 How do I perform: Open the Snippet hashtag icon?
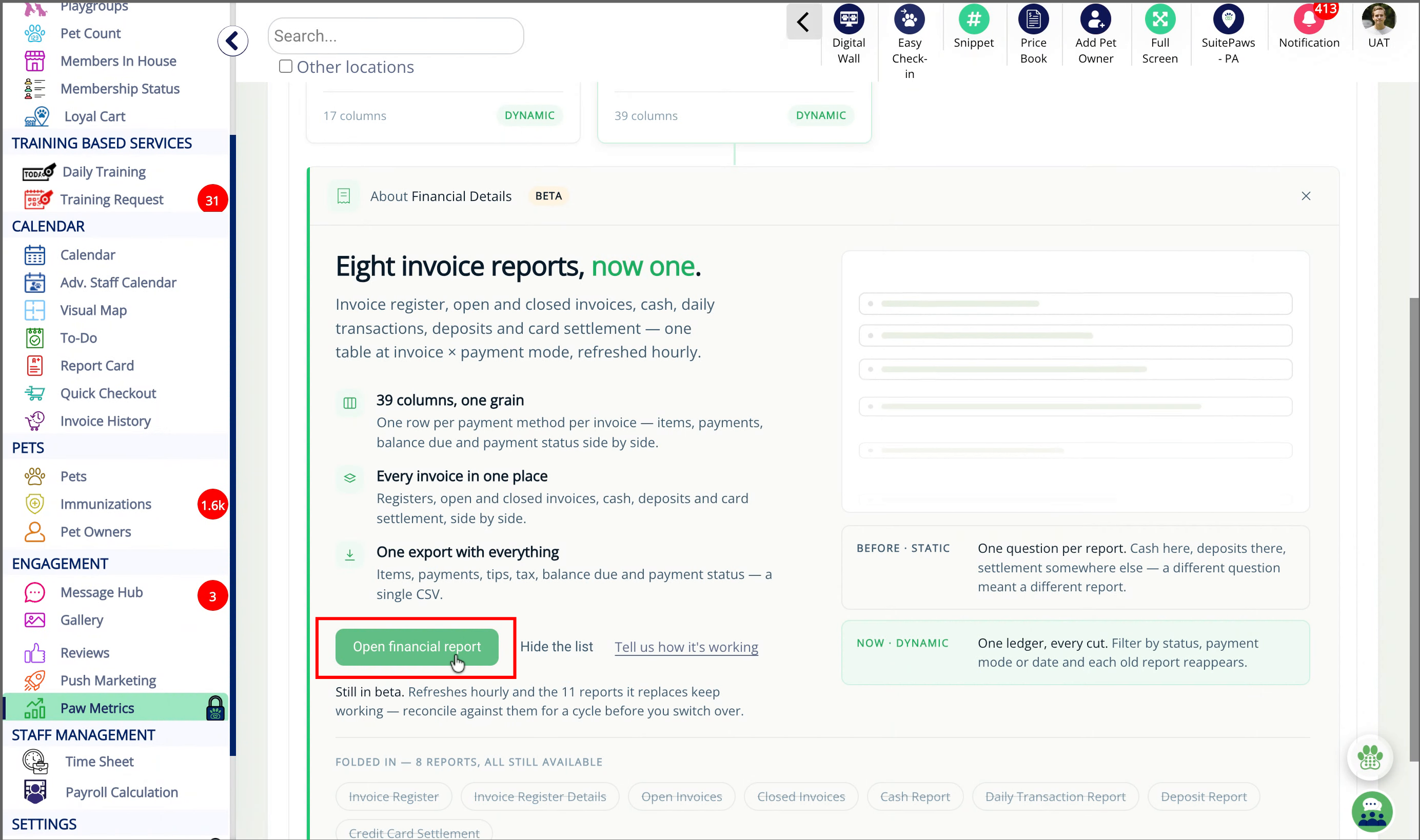pos(973,19)
